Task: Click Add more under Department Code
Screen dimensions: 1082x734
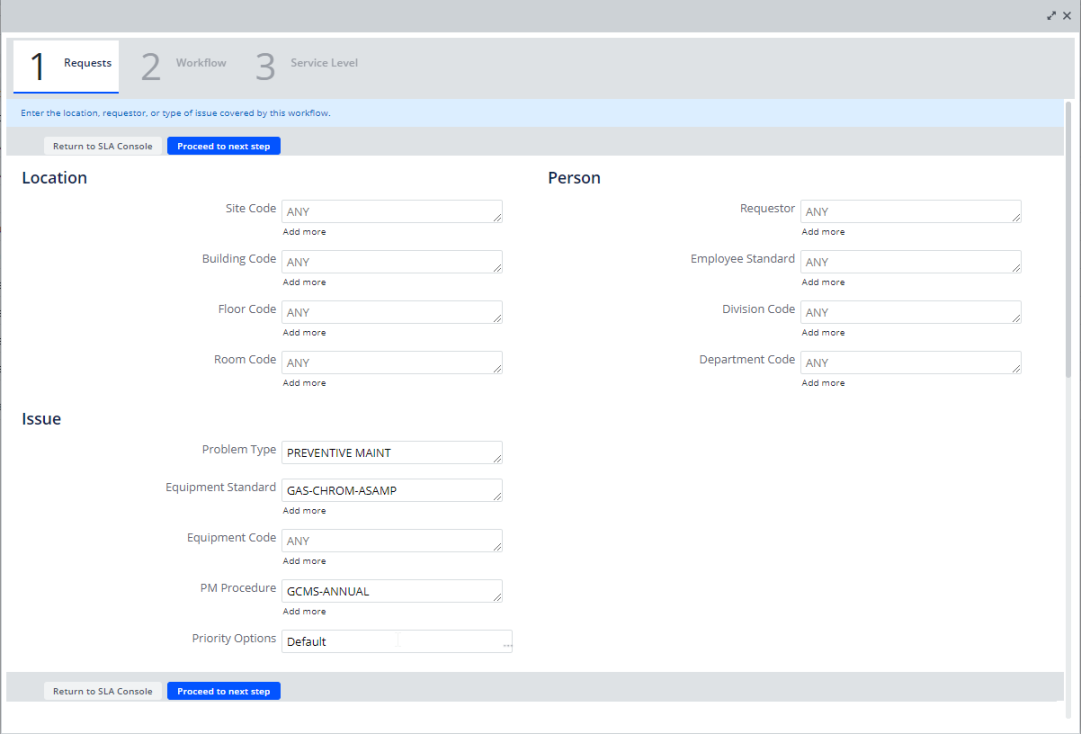Action: (x=823, y=383)
